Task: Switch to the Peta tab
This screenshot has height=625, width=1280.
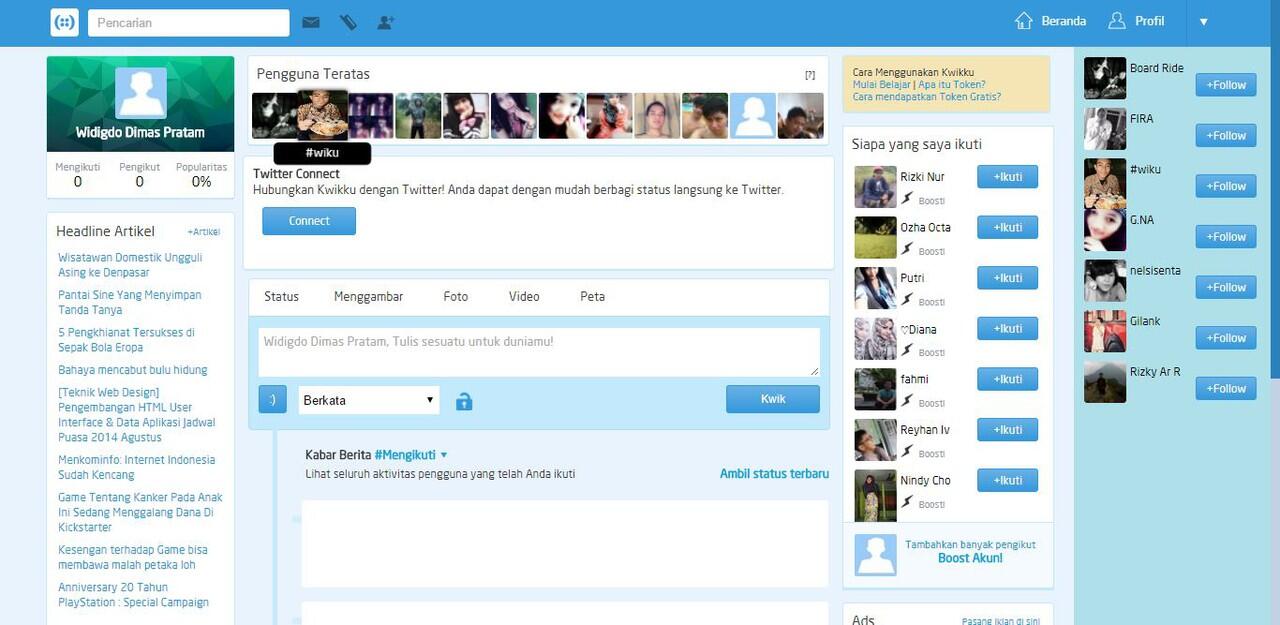Action: [592, 296]
